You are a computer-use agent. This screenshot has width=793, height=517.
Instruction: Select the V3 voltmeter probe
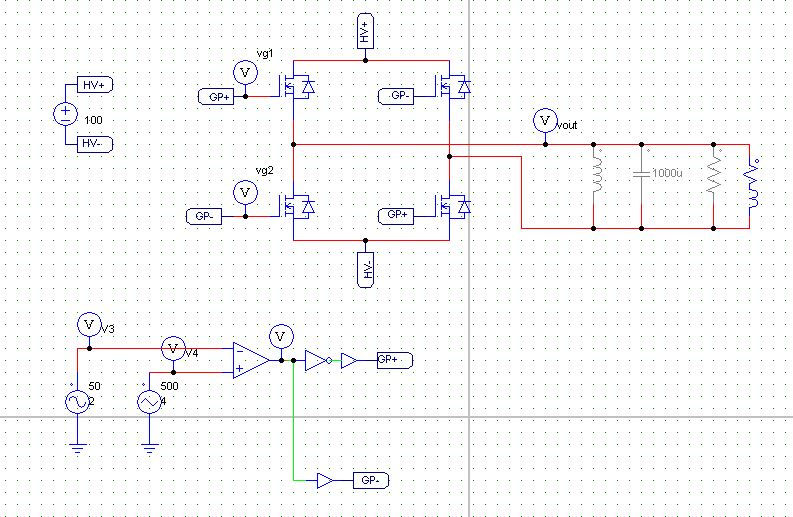click(x=89, y=325)
